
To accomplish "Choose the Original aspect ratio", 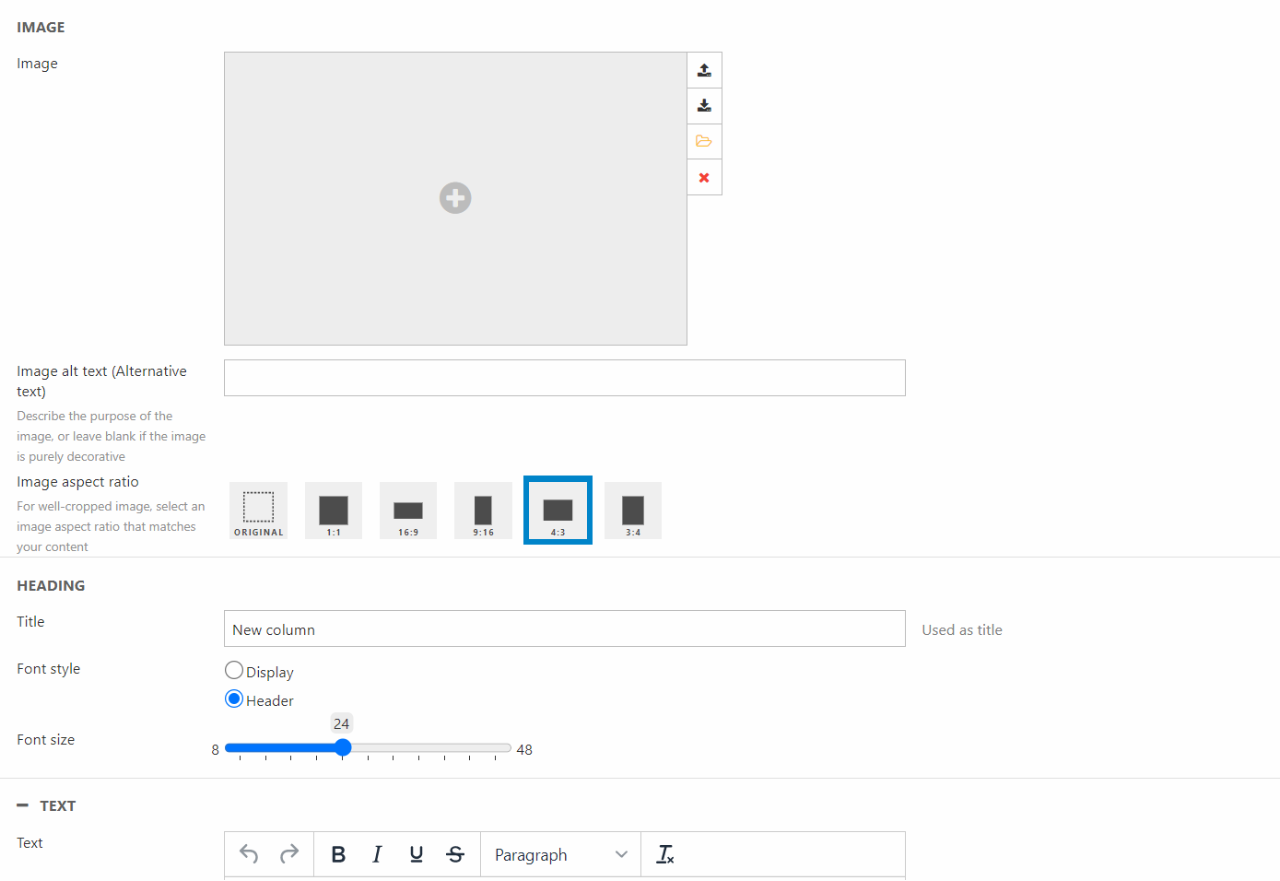I will [x=258, y=510].
